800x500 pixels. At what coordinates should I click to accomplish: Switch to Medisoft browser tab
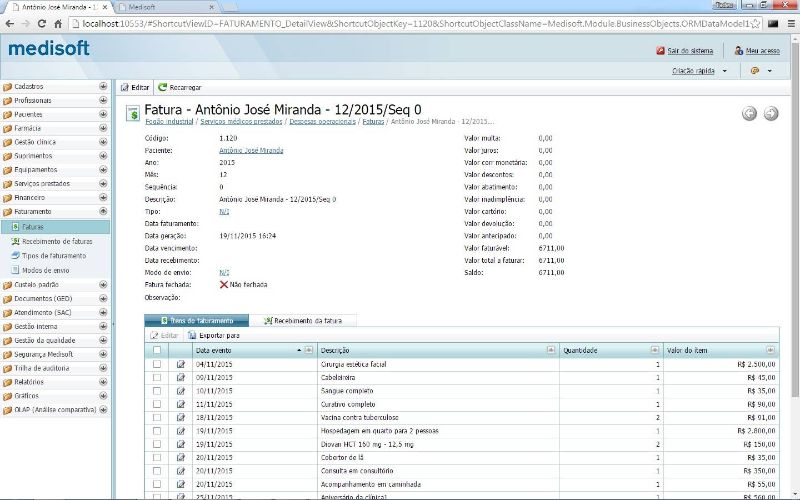click(166, 7)
